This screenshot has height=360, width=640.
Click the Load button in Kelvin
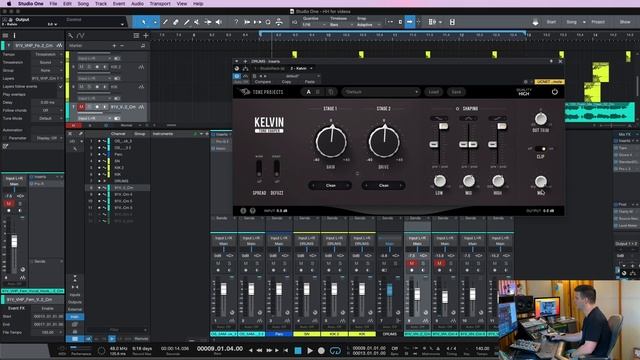point(433,92)
